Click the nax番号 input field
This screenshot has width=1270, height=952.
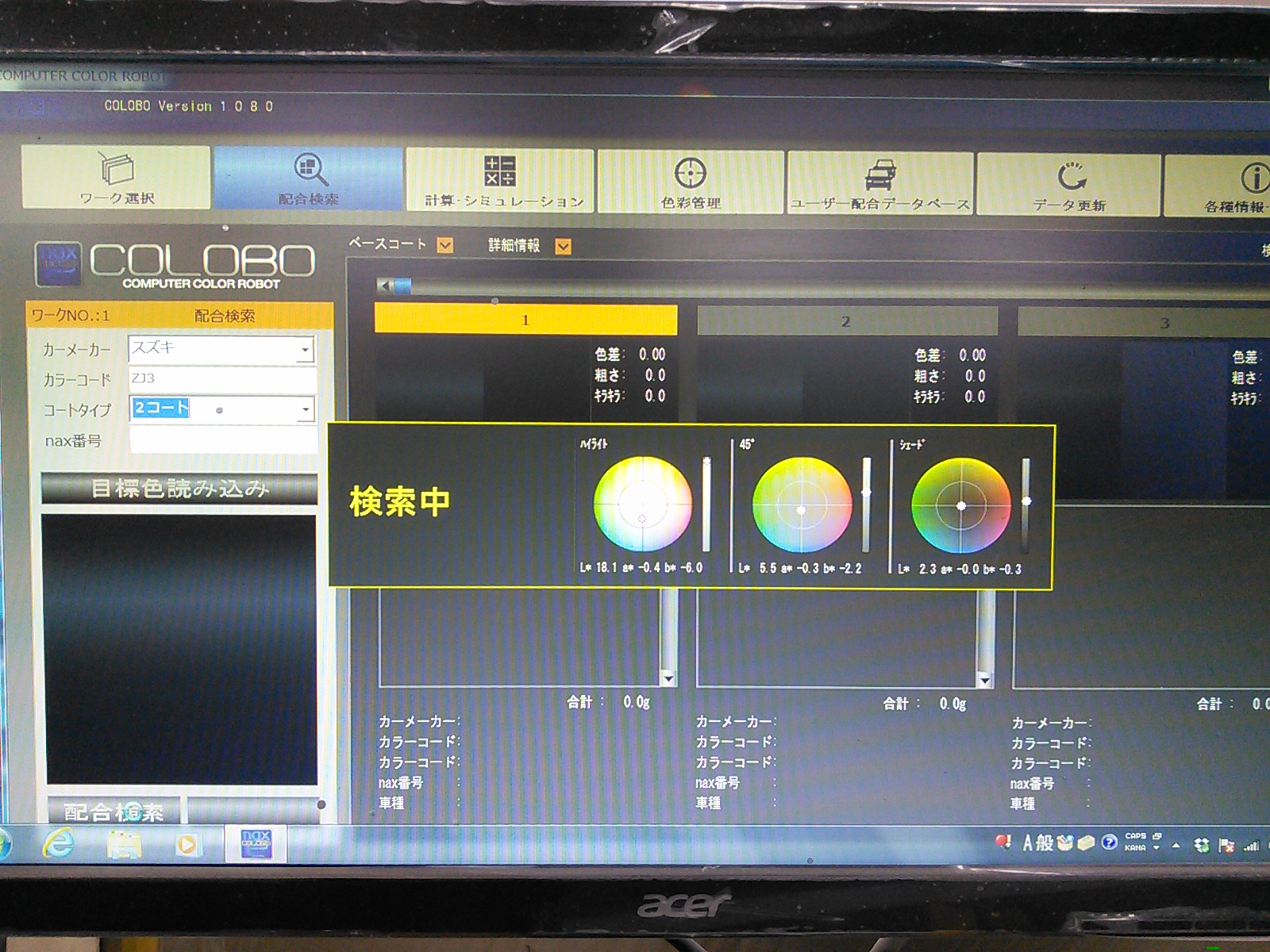pyautogui.click(x=223, y=440)
